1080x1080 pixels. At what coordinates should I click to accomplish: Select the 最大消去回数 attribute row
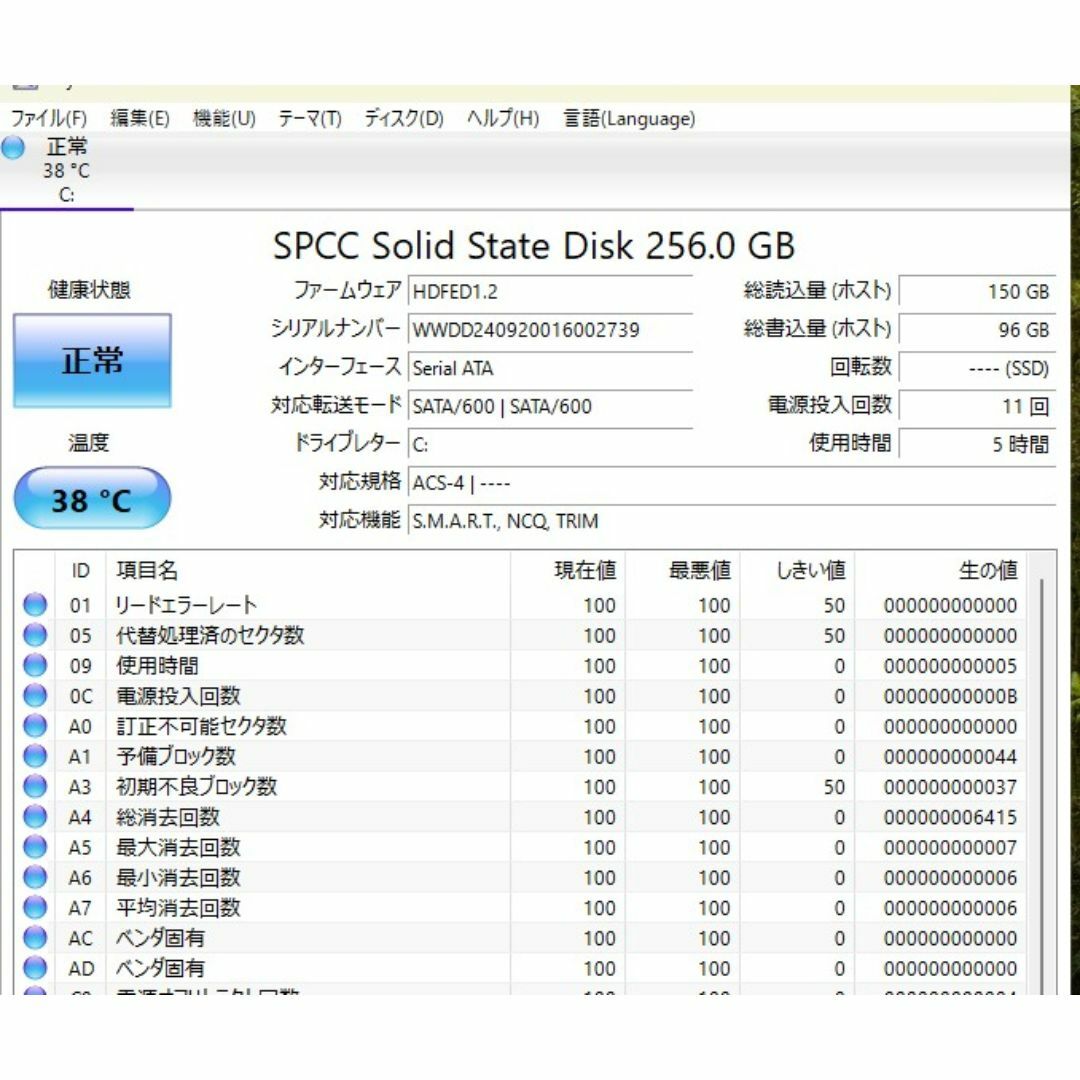click(x=521, y=847)
